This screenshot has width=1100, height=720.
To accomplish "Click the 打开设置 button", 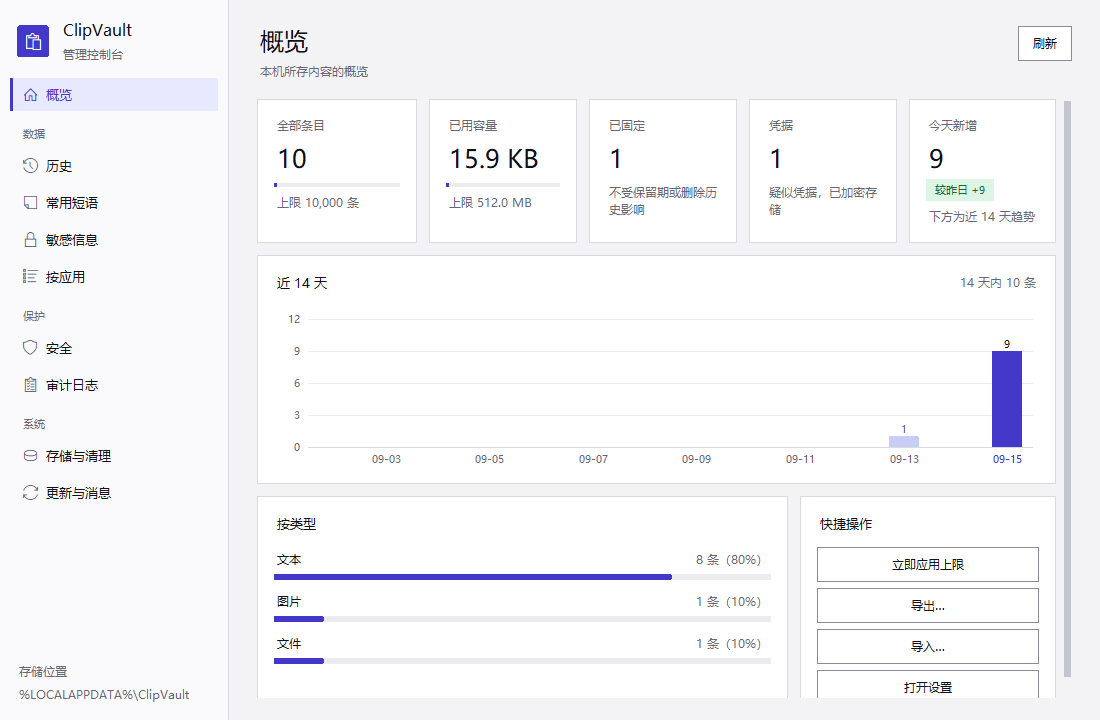I will click(x=927, y=685).
